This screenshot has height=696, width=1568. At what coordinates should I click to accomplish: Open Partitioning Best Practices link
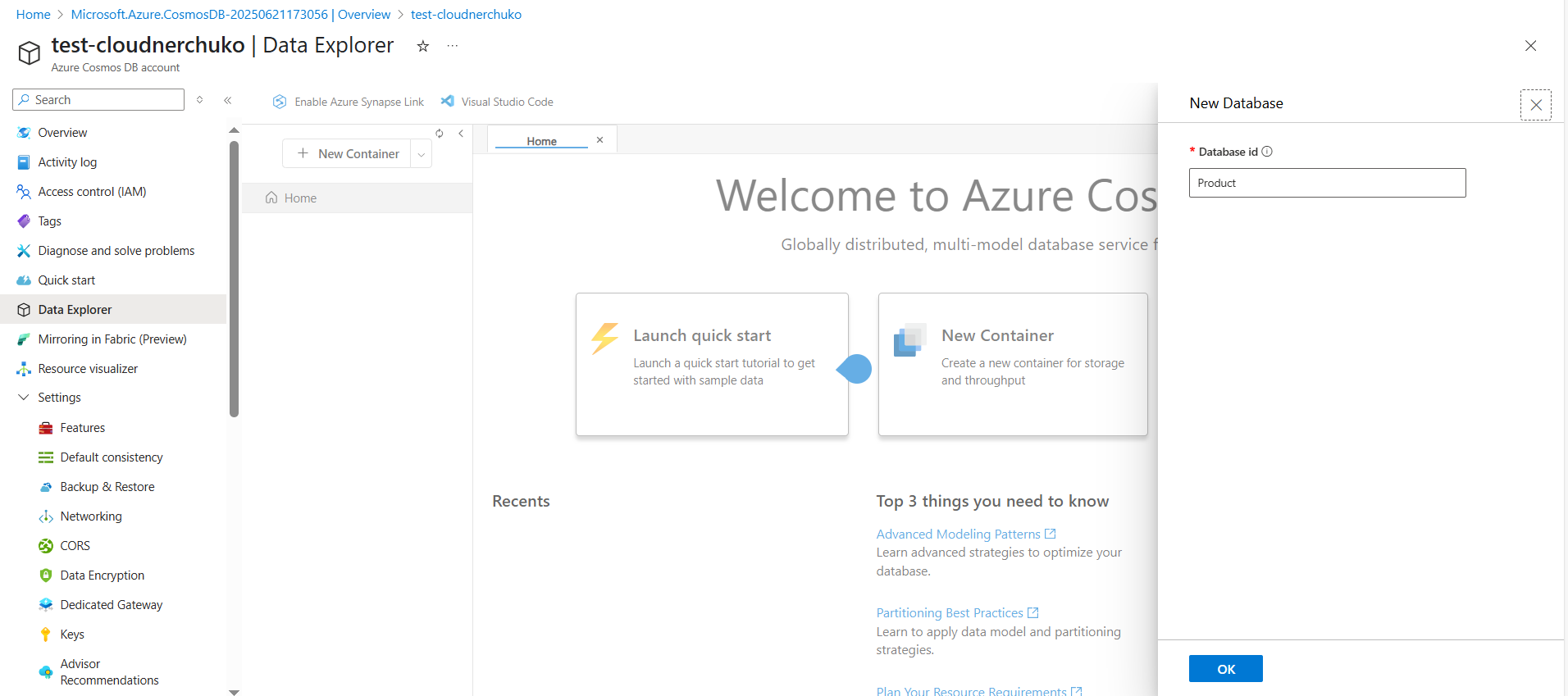pyautogui.click(x=957, y=612)
